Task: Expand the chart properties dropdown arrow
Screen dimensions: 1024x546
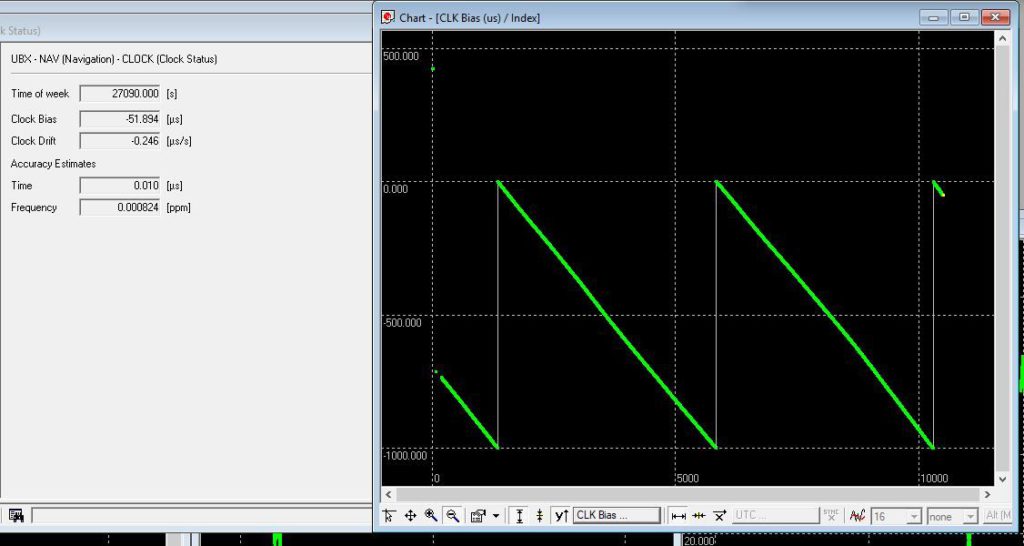Action: click(496, 516)
